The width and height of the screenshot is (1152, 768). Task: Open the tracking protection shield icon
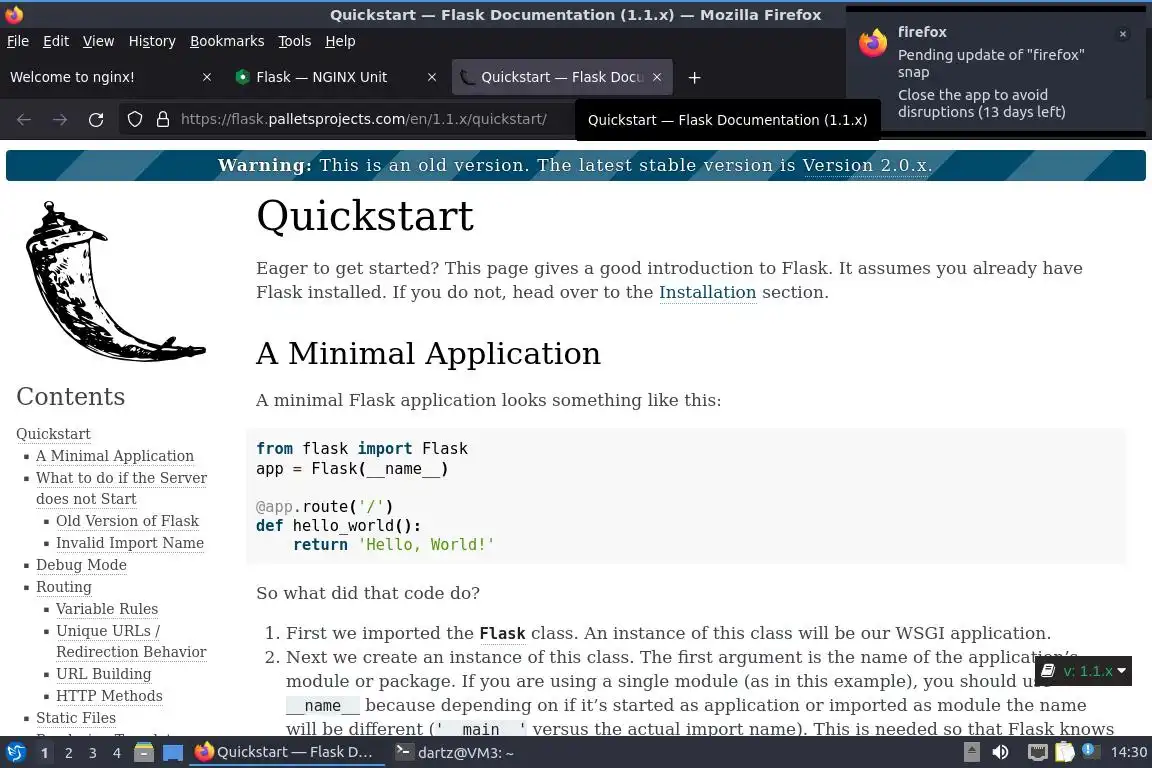pyautogui.click(x=134, y=119)
